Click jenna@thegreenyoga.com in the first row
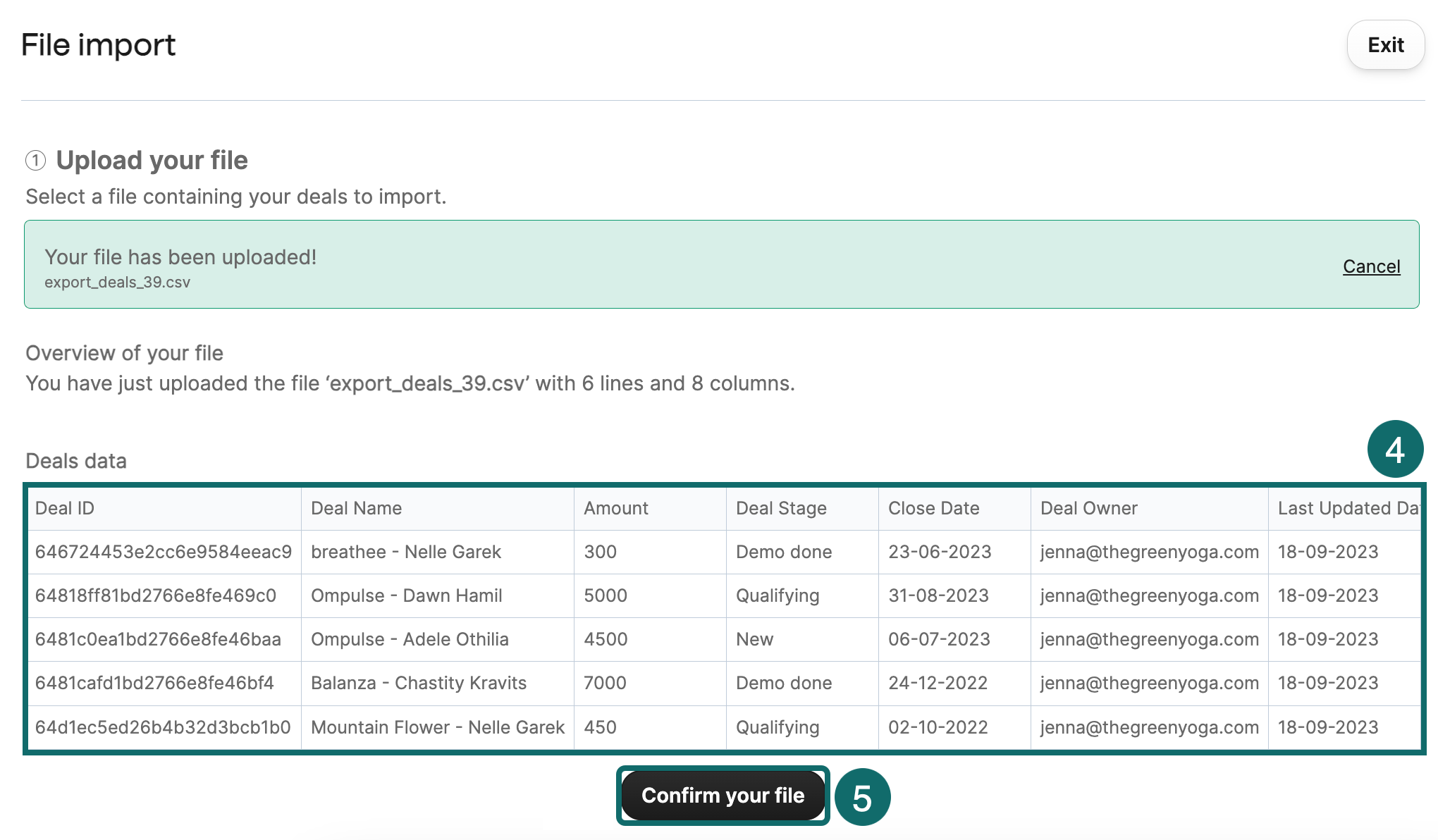Screen dimensions: 1438x840 click(x=1149, y=552)
